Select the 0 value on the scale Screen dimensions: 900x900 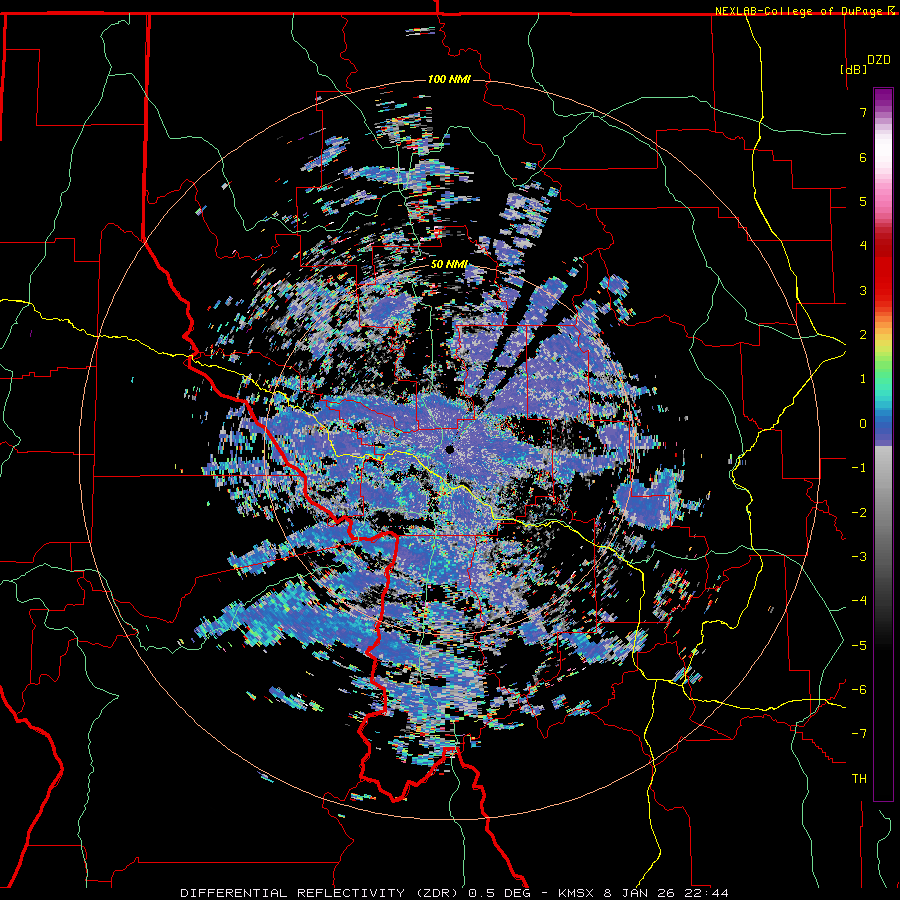tap(863, 424)
